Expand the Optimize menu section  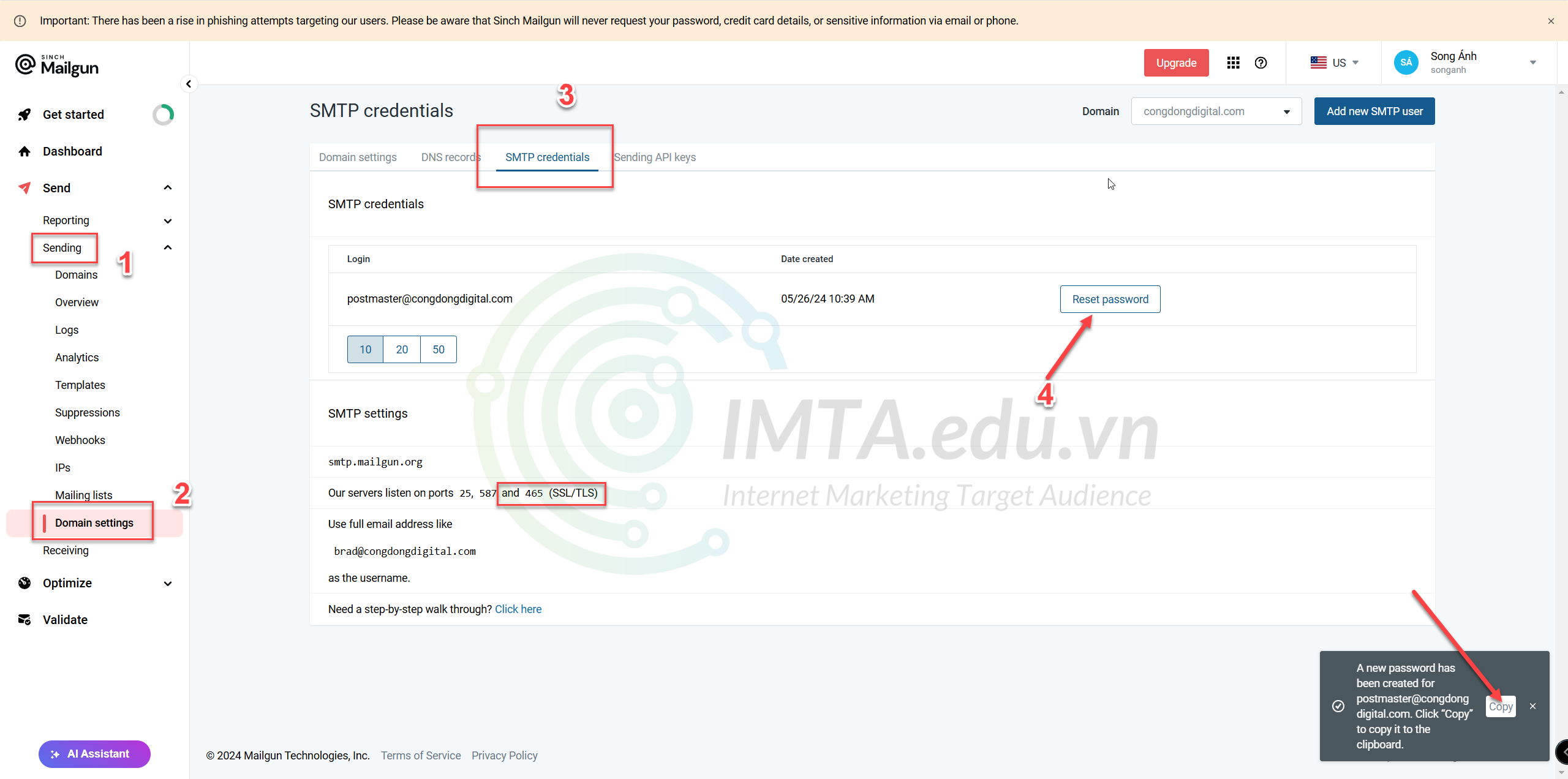(168, 584)
